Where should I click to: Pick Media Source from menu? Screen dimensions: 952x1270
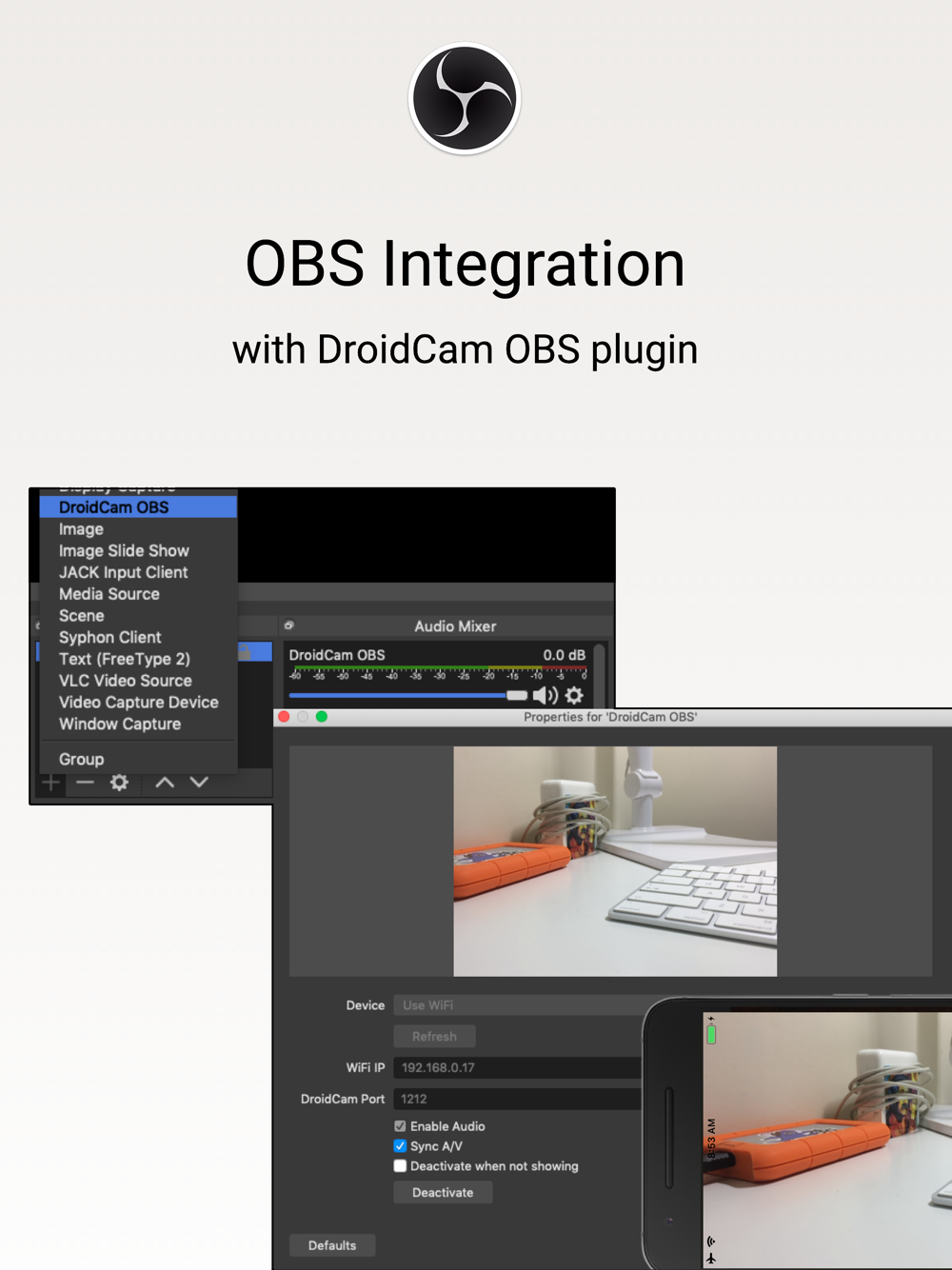138,594
